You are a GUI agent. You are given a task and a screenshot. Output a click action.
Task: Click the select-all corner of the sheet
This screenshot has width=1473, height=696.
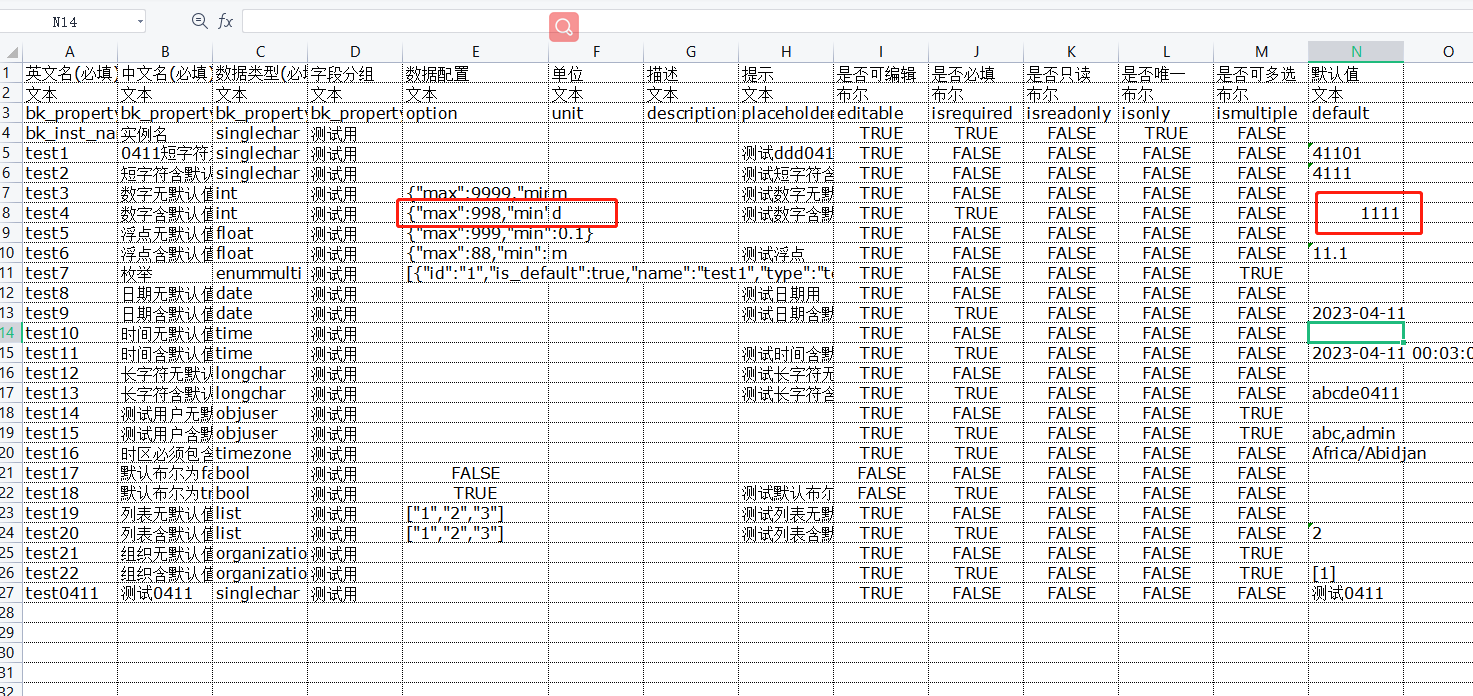point(11,52)
